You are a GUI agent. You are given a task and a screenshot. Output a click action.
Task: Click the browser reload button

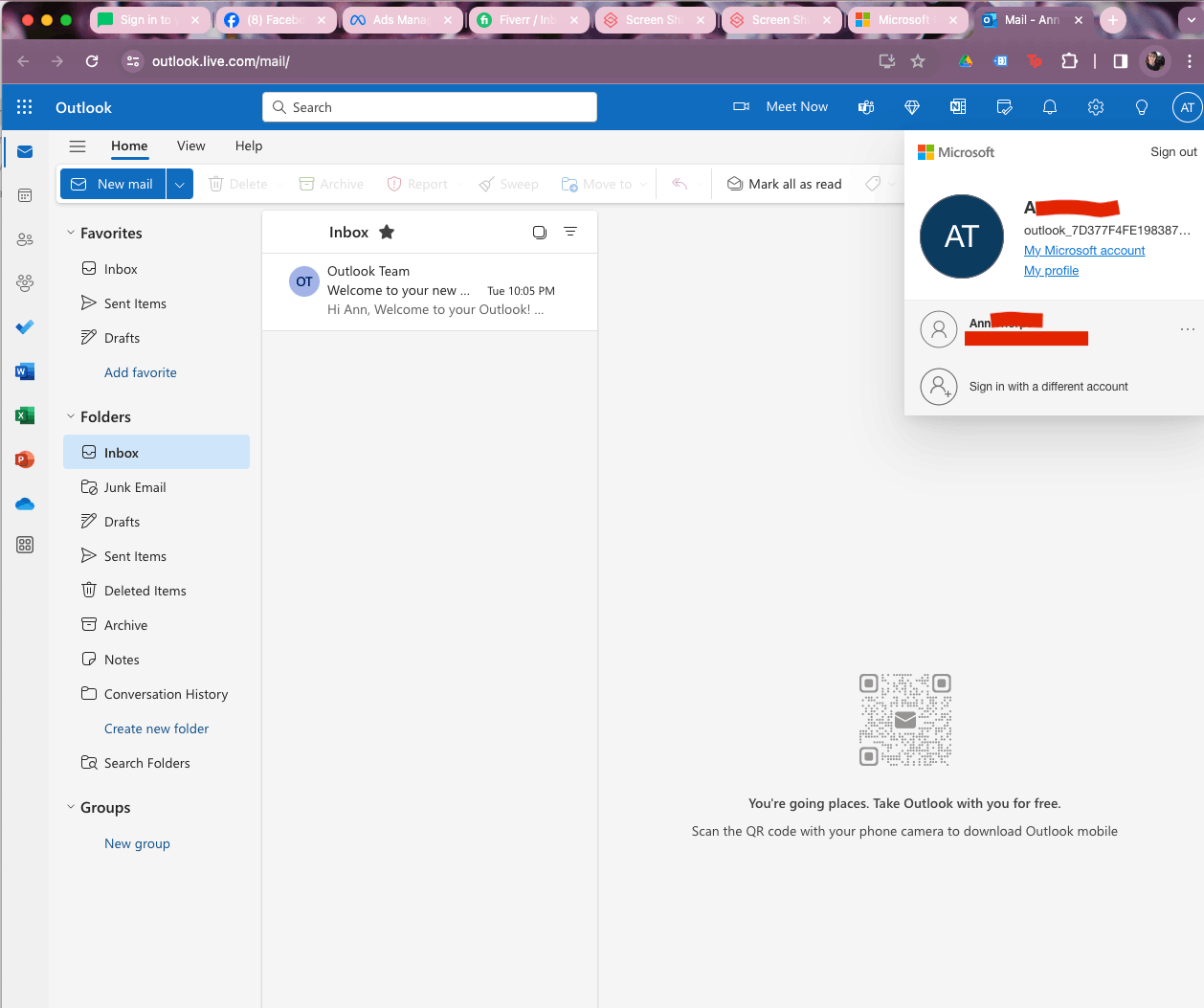click(92, 61)
